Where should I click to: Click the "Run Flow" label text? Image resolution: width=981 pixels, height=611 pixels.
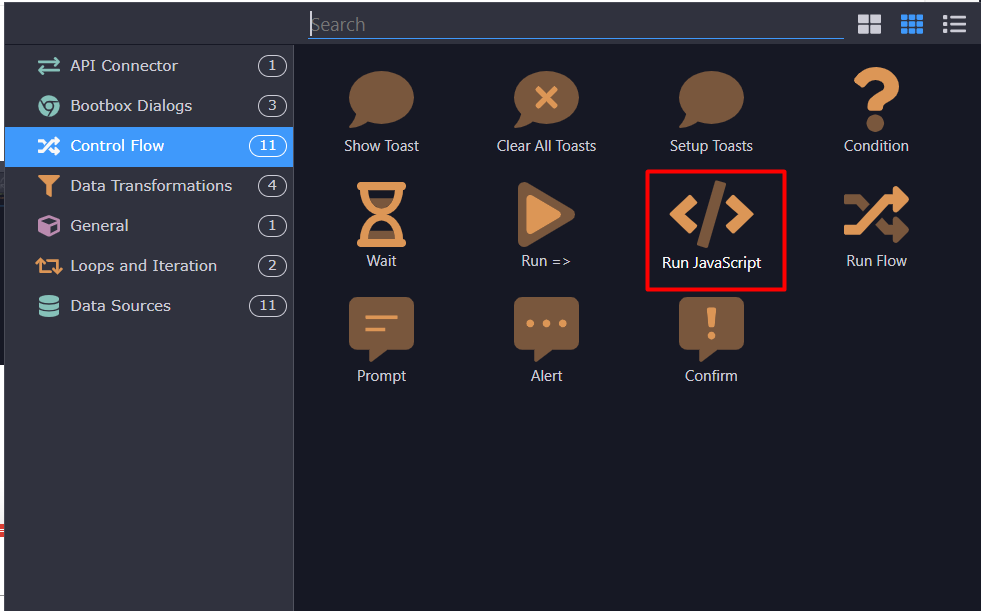(x=876, y=261)
